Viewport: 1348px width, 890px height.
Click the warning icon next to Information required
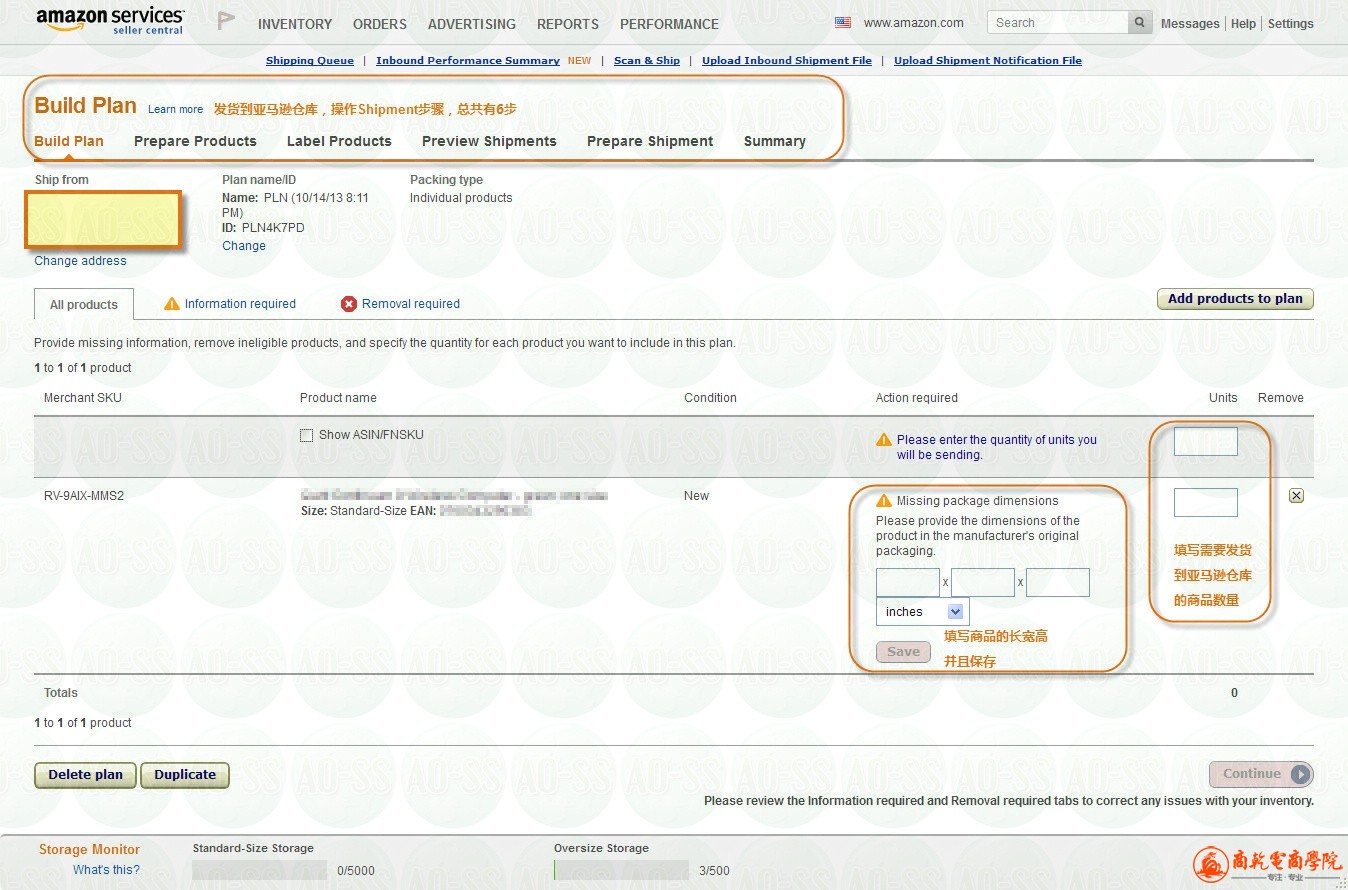(x=172, y=304)
